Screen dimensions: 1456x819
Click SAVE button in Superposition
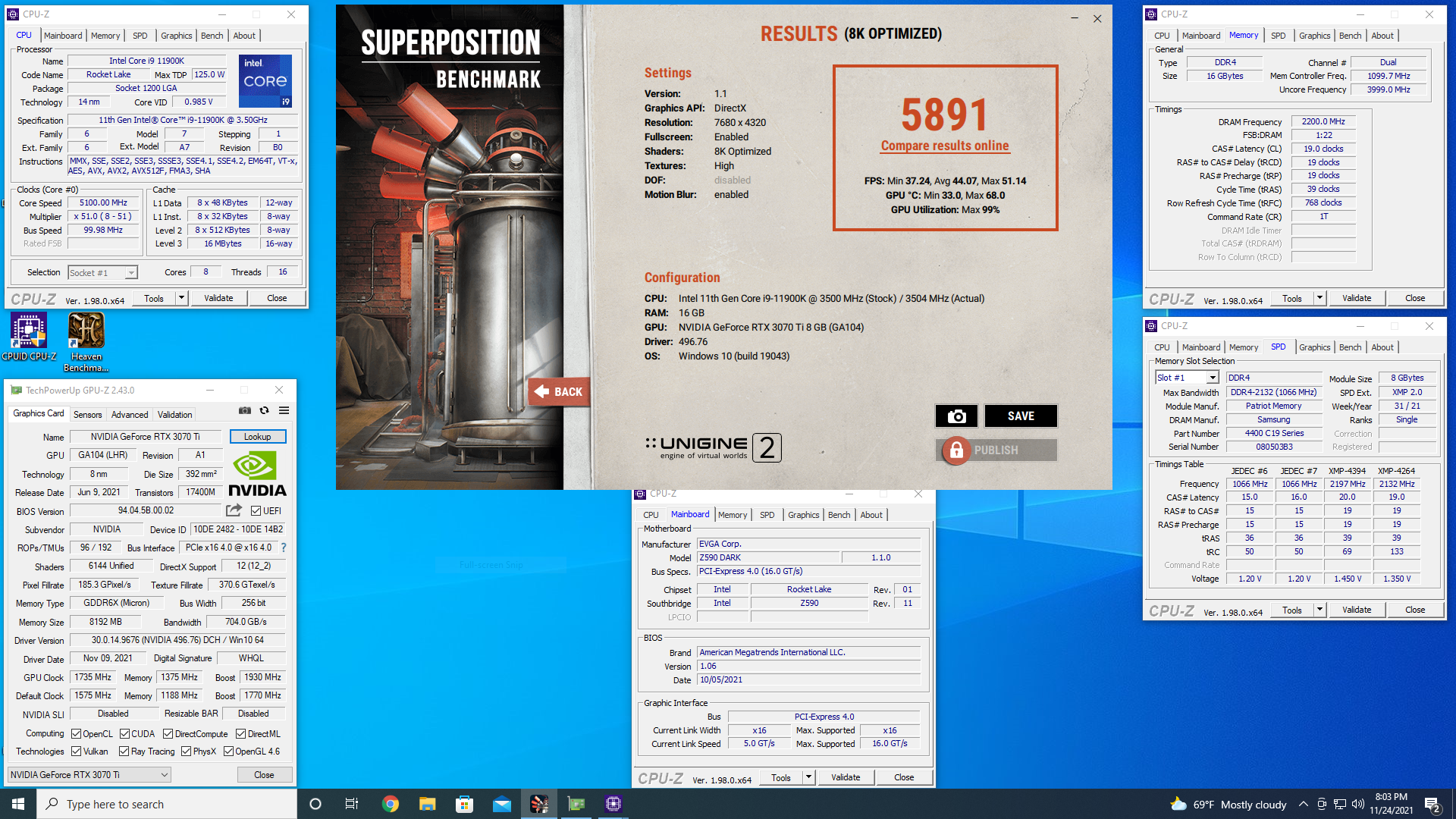(1021, 416)
